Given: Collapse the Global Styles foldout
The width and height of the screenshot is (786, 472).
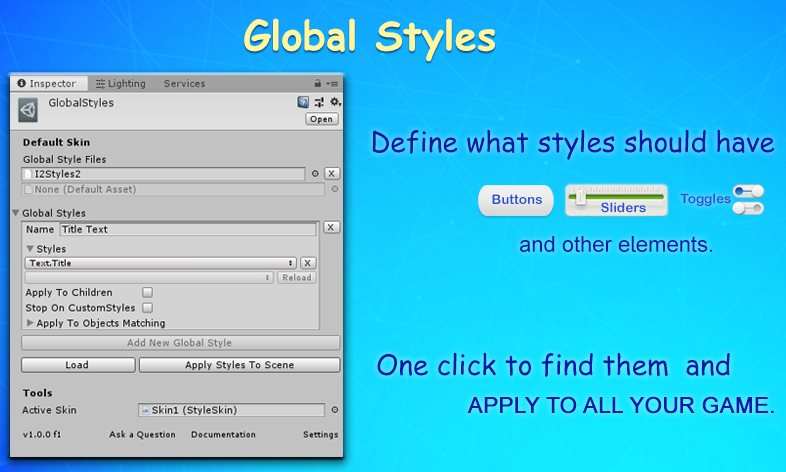Looking at the screenshot, I should [x=16, y=213].
